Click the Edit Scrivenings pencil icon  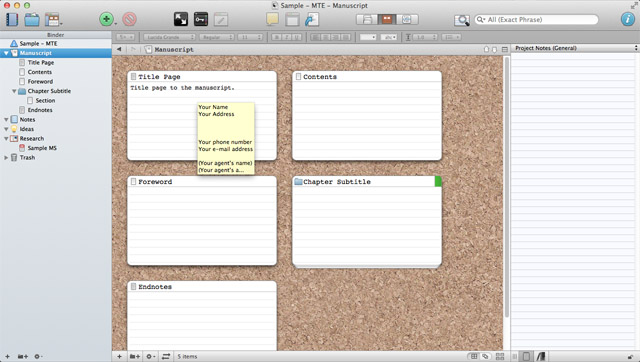click(x=221, y=19)
